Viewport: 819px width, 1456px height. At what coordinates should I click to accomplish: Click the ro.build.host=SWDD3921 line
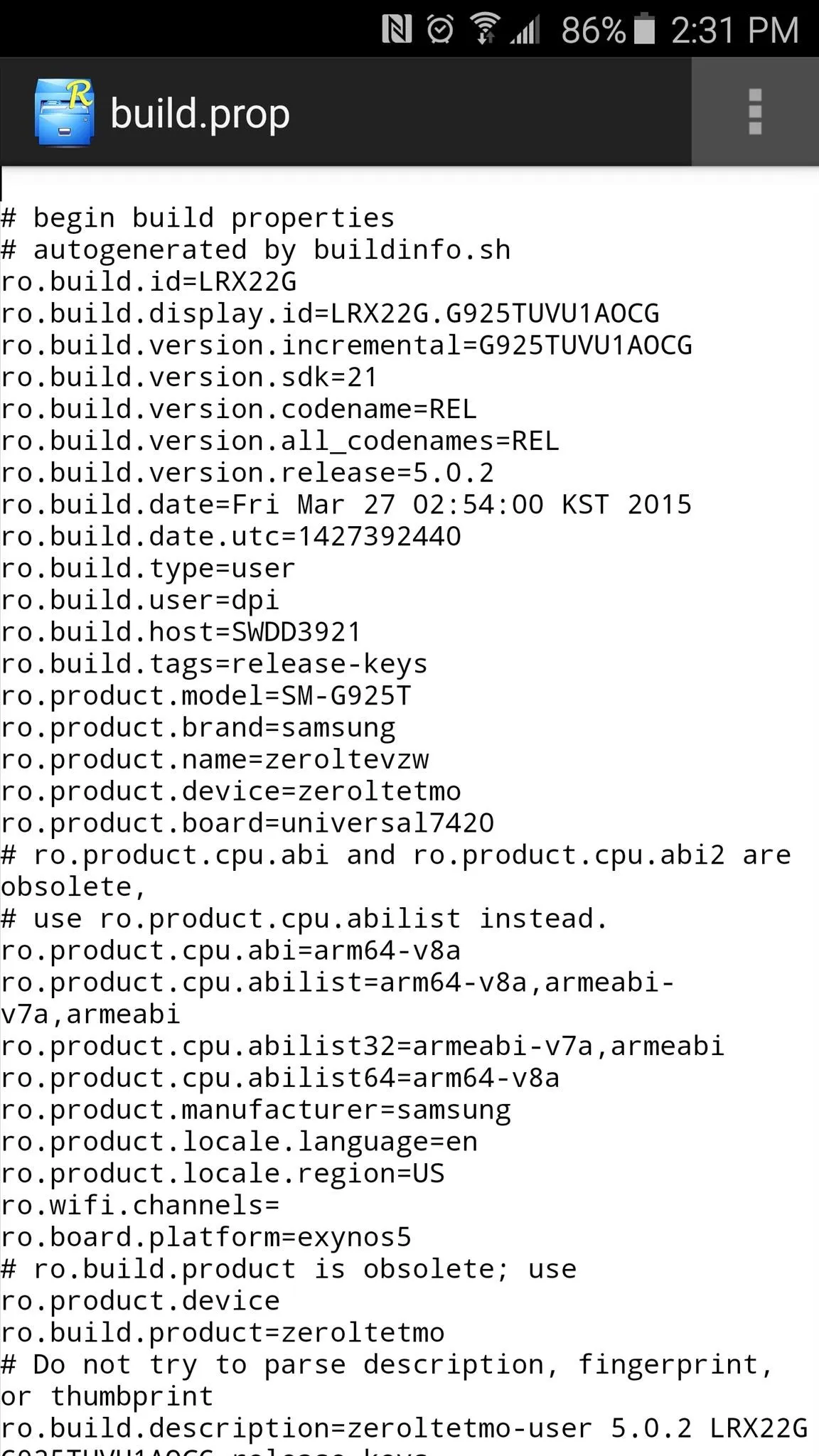181,632
